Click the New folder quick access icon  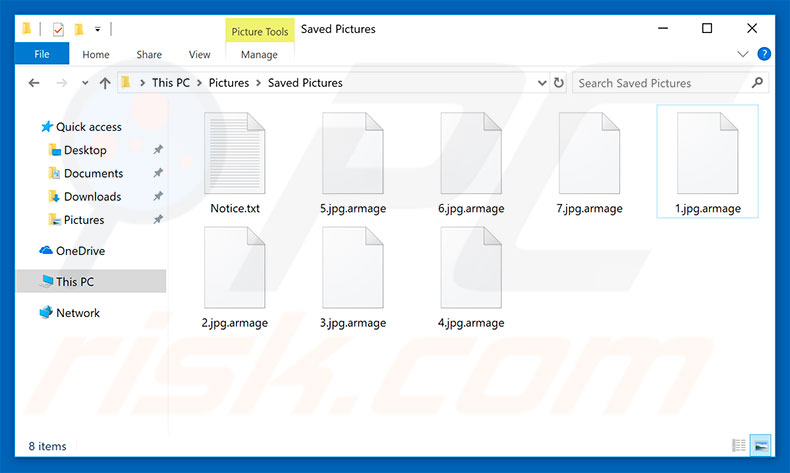(79, 30)
